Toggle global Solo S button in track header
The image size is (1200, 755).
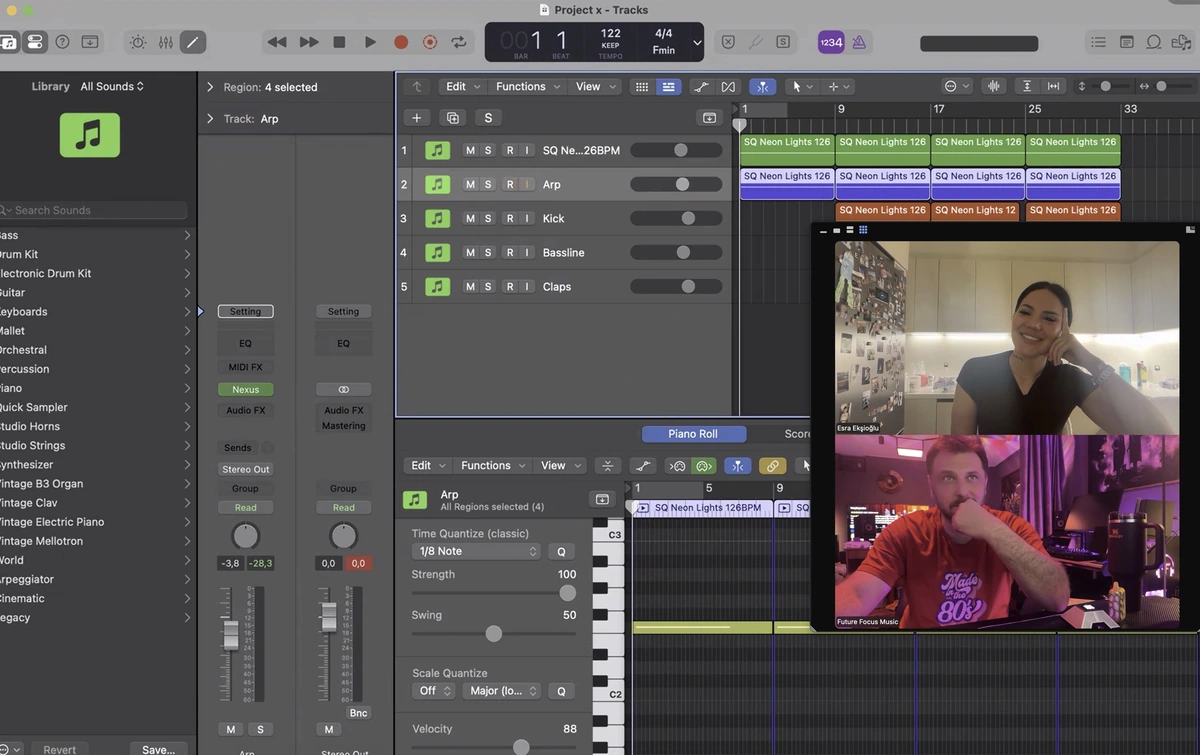(488, 118)
